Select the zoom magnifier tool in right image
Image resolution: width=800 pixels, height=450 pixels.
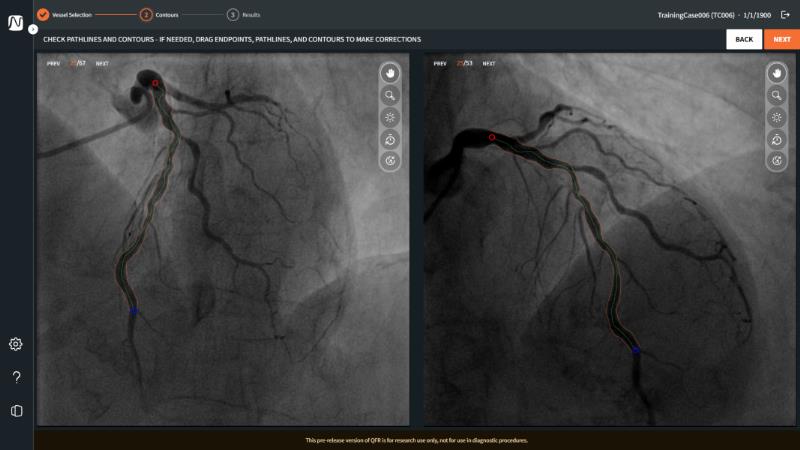[x=776, y=95]
